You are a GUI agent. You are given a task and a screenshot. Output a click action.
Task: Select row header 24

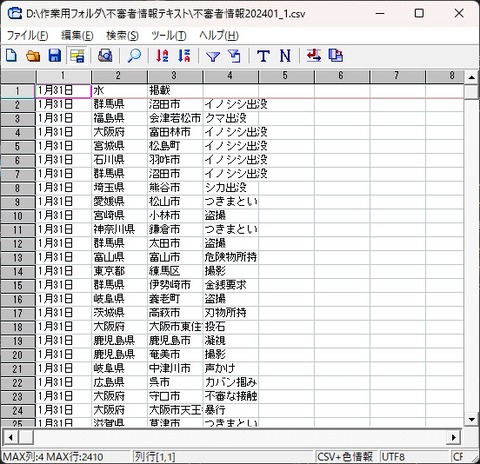(18, 411)
